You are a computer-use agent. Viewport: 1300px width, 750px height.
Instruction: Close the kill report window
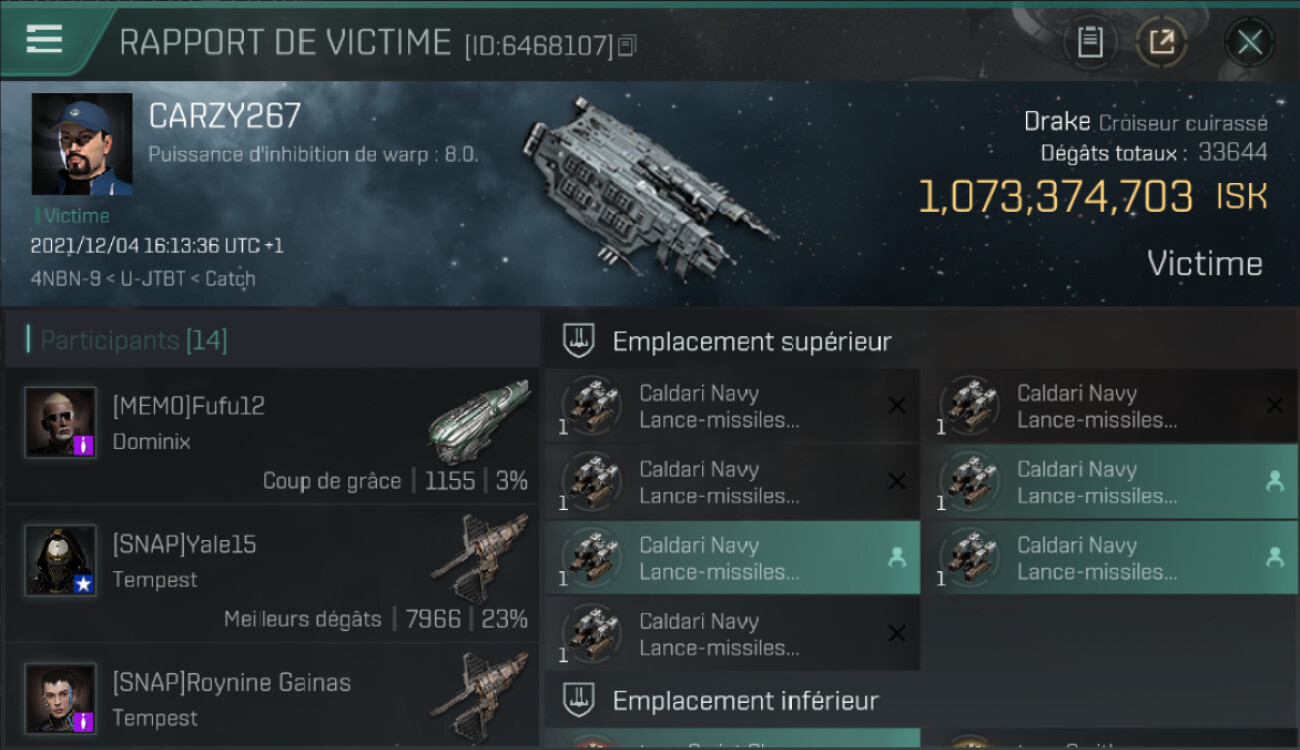1249,42
